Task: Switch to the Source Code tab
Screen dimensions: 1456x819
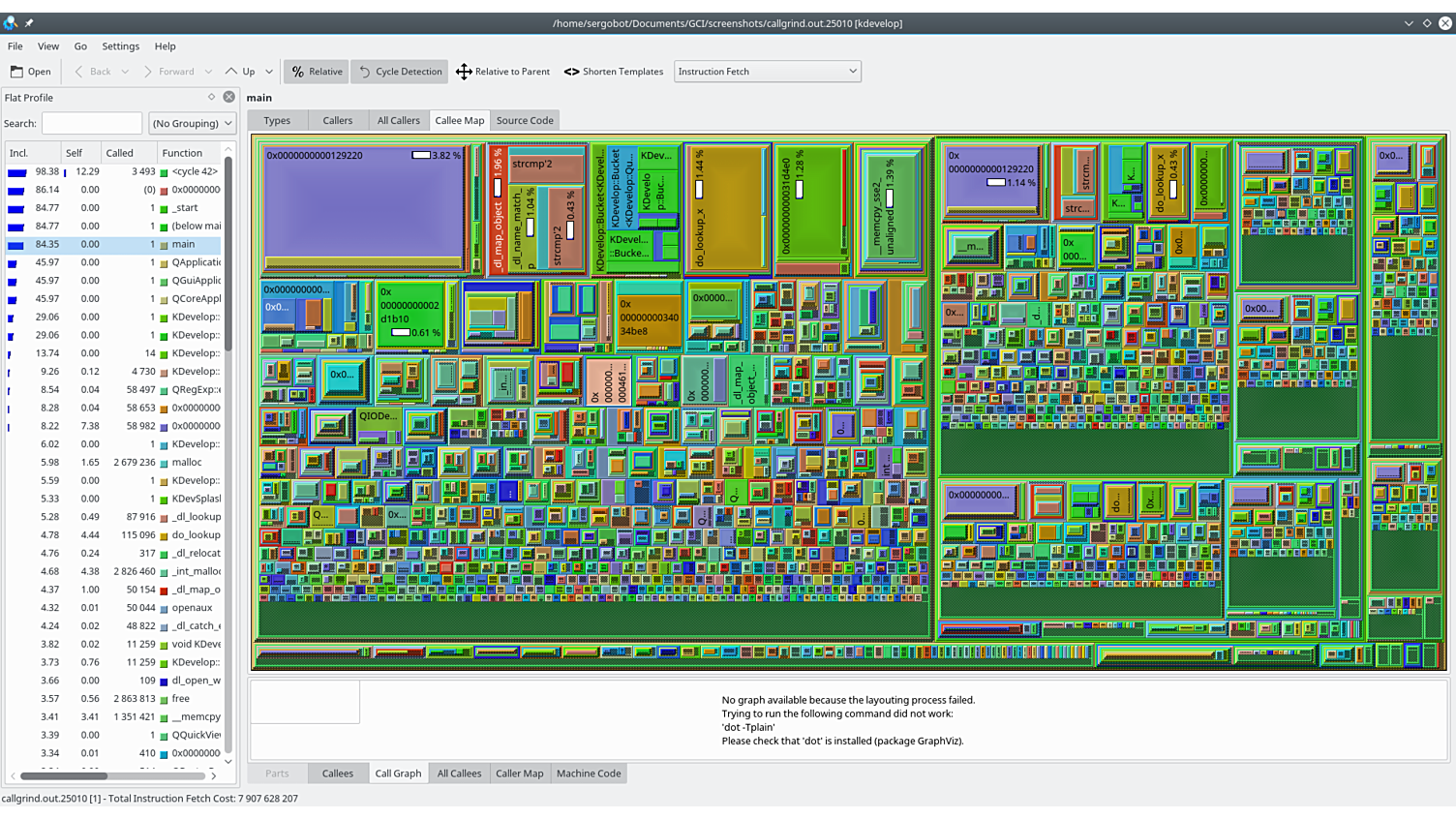Action: [525, 121]
